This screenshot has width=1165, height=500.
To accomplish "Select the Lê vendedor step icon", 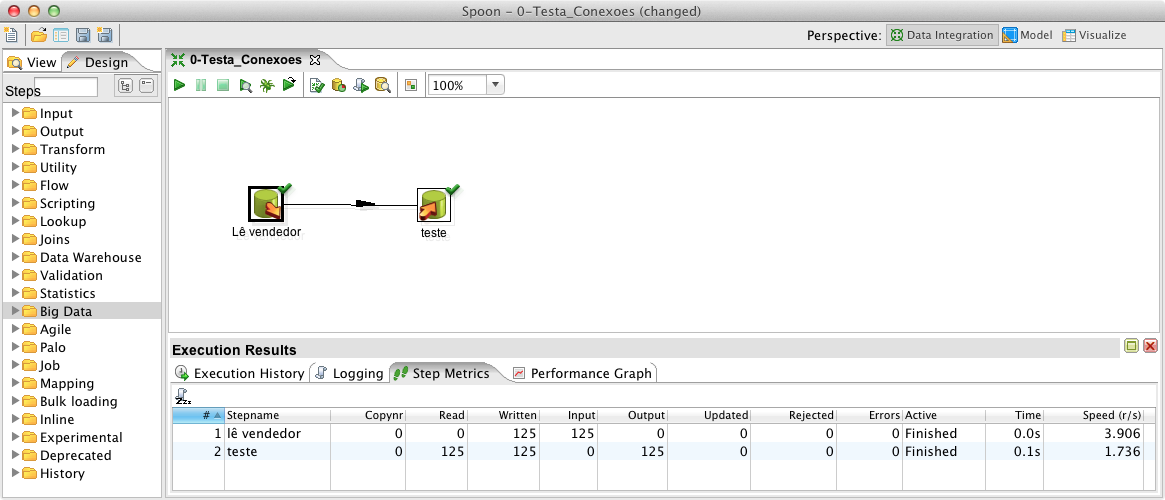I will pos(265,204).
